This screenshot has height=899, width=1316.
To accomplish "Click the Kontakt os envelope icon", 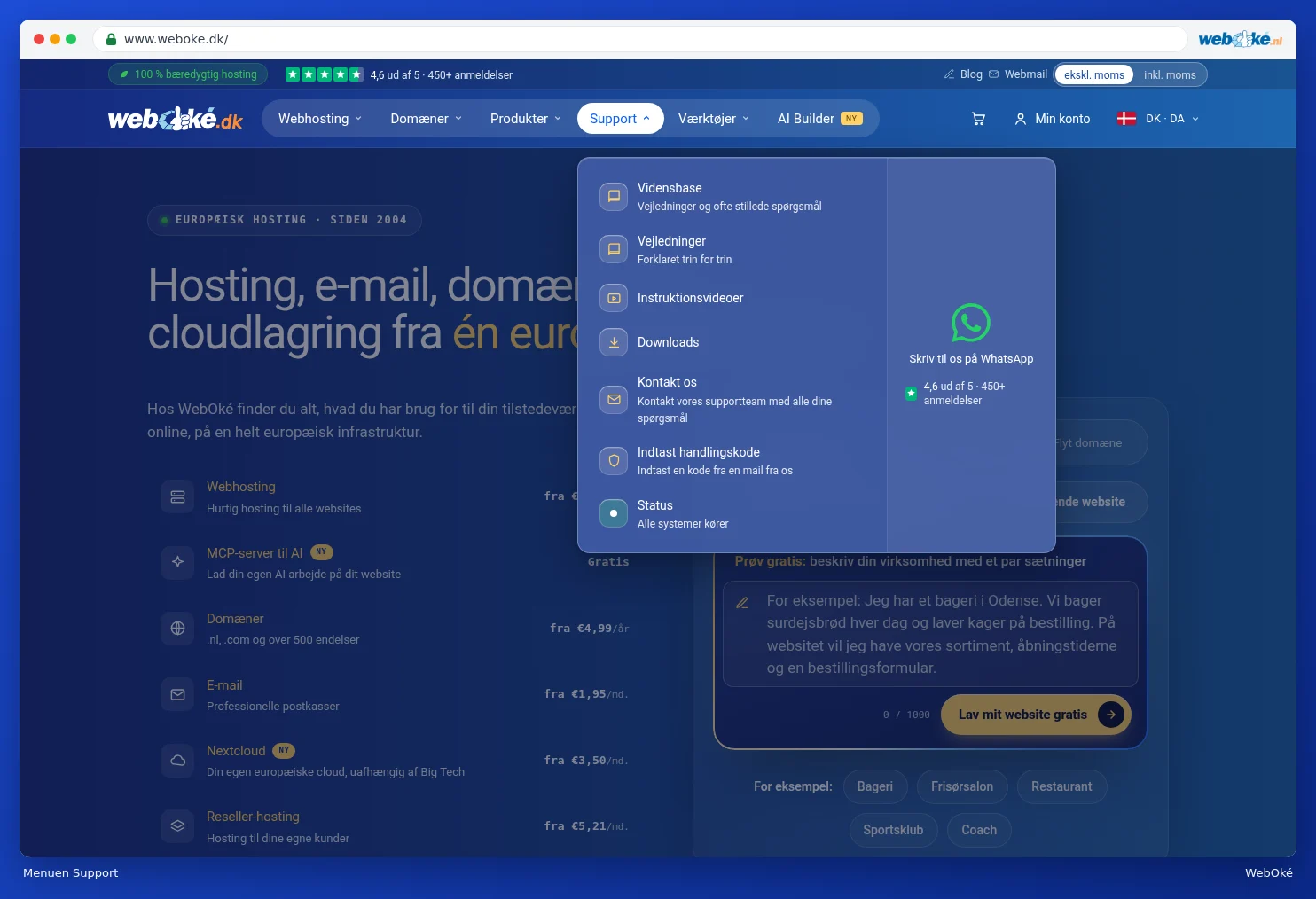I will point(614,400).
